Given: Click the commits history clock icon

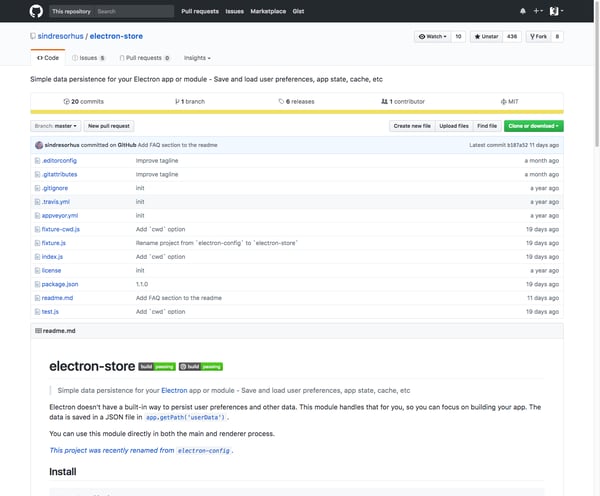Looking at the screenshot, I should click(x=67, y=101).
